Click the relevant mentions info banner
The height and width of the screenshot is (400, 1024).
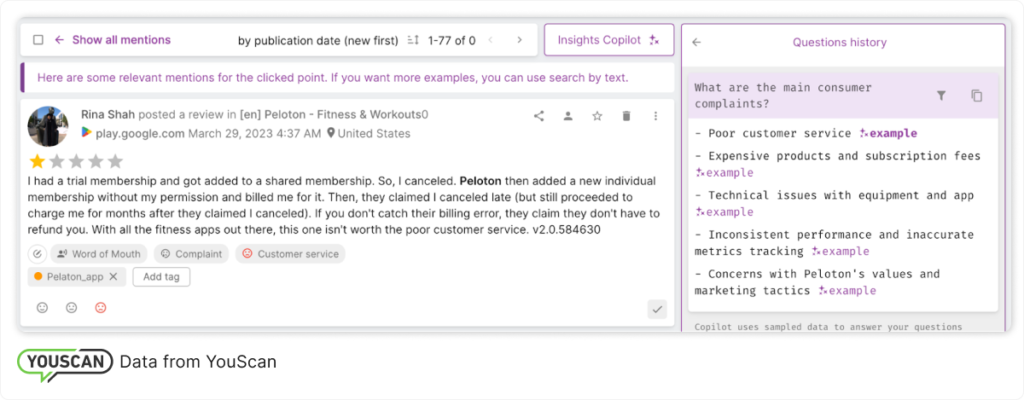[x=347, y=78]
